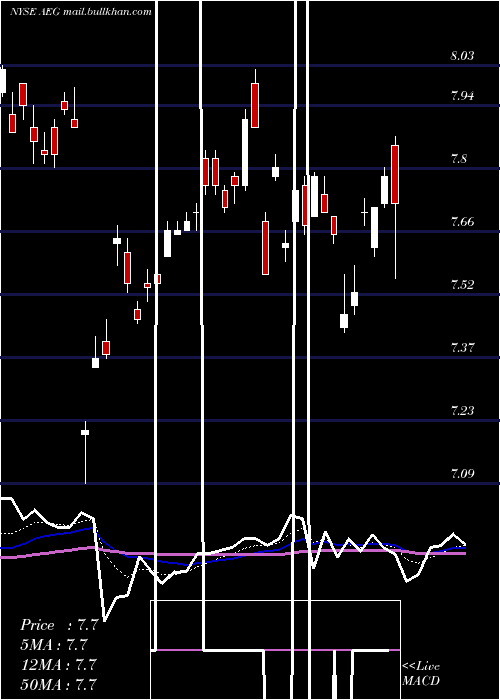Click the 5MA : 7.7 readout
This screenshot has width=500, height=700.
point(54,645)
